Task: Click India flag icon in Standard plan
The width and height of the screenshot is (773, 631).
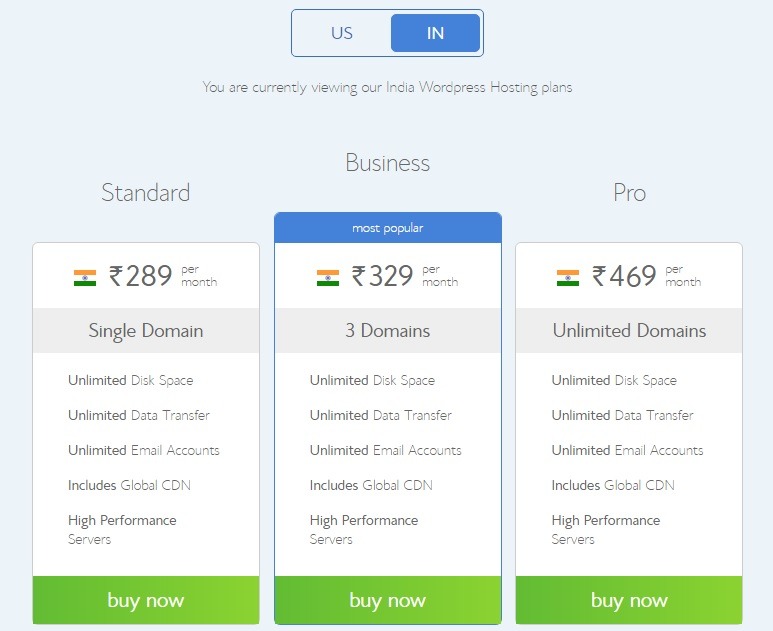Action: [85, 278]
